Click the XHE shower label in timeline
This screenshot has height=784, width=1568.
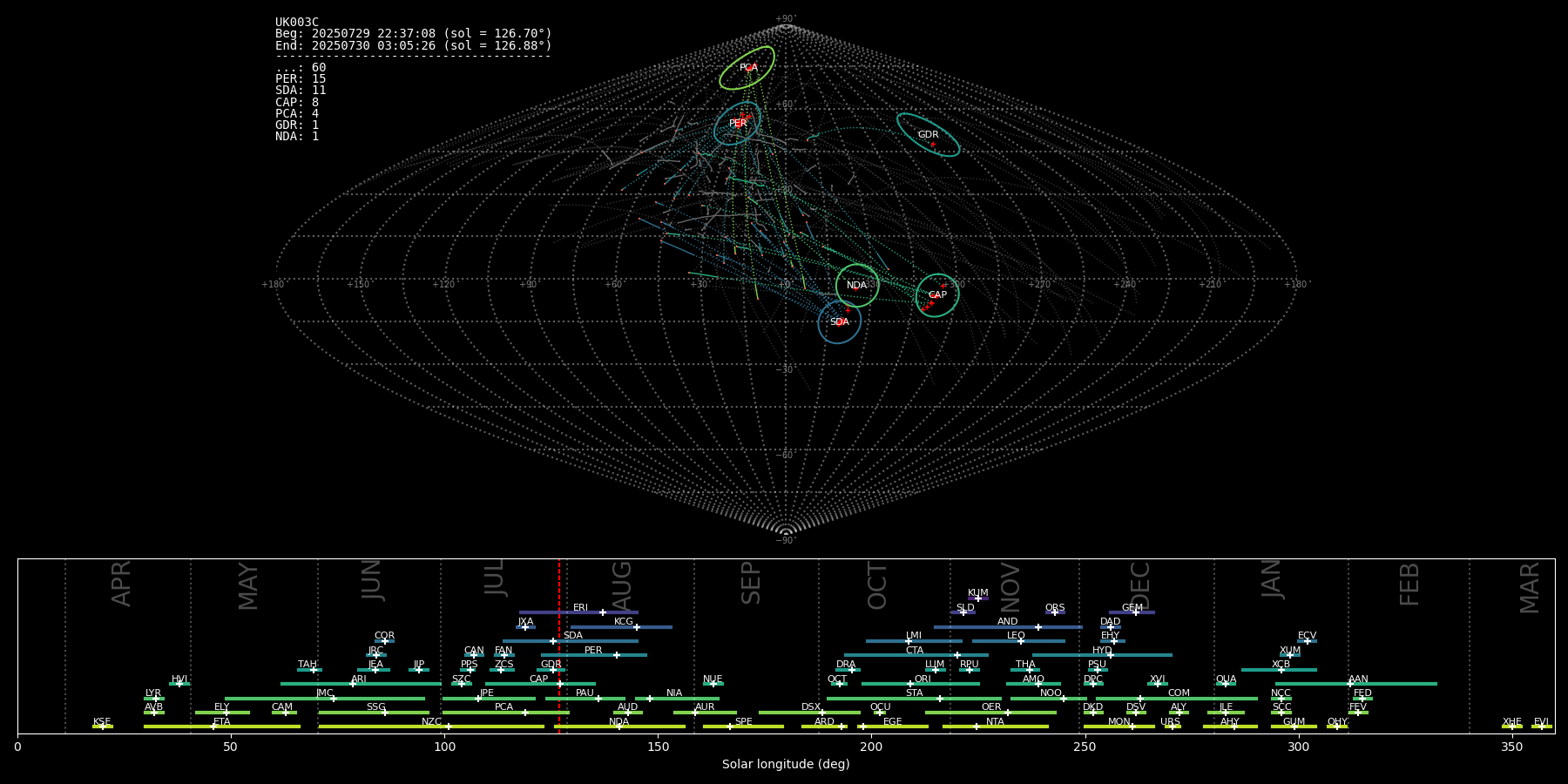click(x=1511, y=722)
